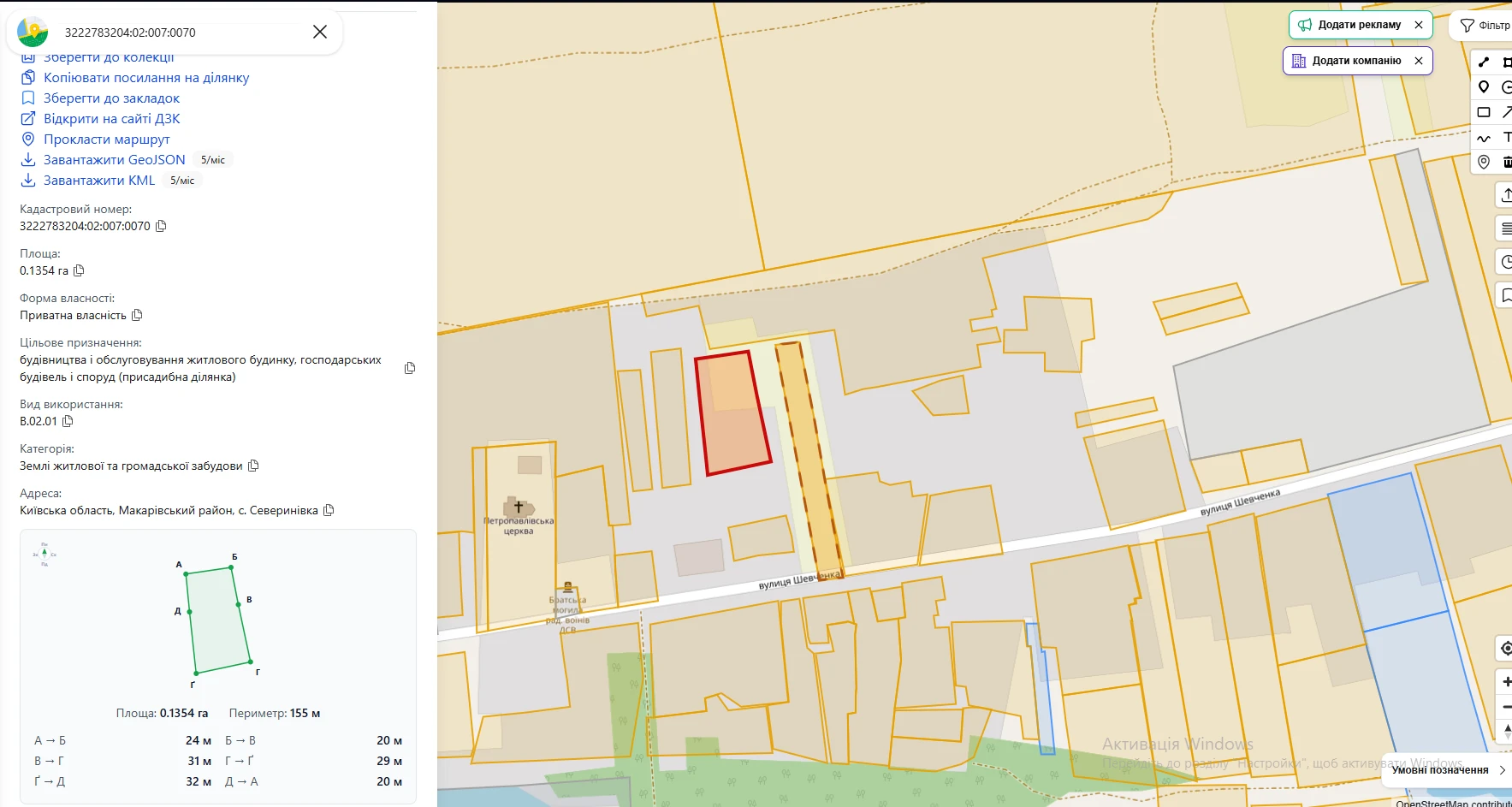
Task: Click Завантажити GeoJSON download link
Action: (114, 160)
